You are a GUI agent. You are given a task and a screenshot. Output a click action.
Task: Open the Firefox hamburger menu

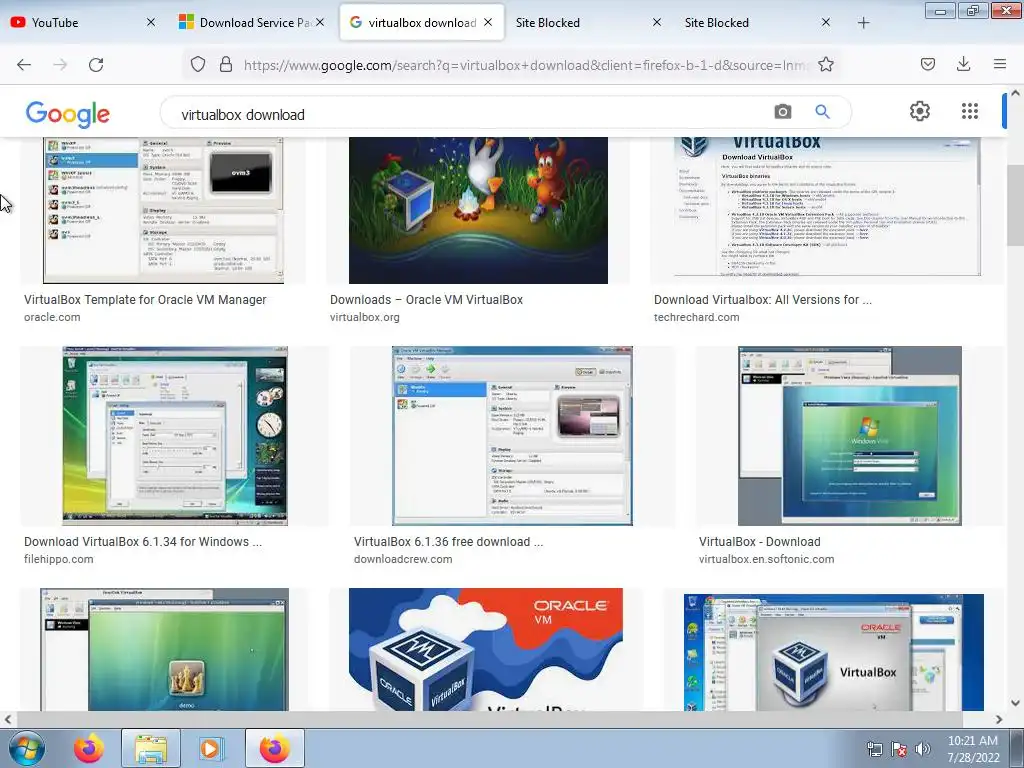999,65
